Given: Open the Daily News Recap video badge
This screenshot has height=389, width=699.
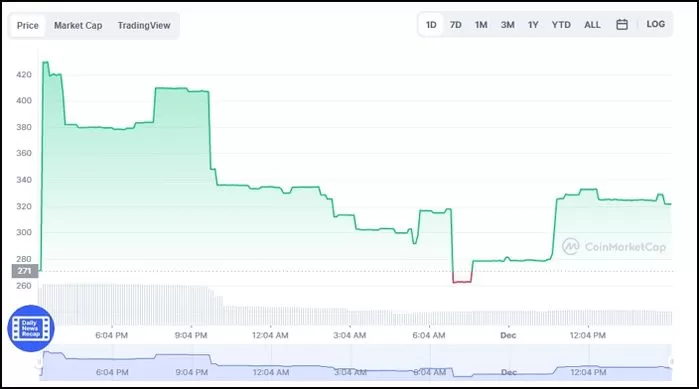Looking at the screenshot, I should [31, 328].
